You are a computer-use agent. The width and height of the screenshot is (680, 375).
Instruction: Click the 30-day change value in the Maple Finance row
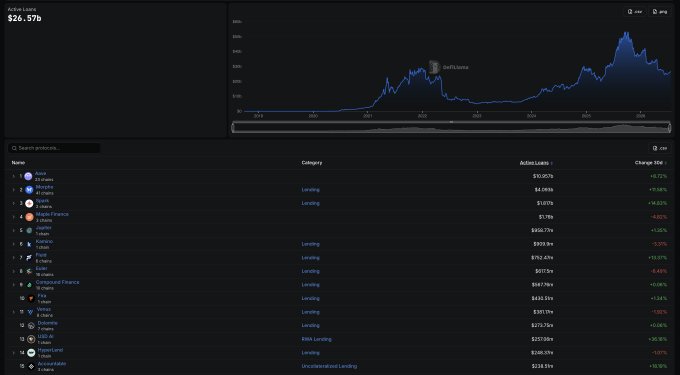(659, 217)
